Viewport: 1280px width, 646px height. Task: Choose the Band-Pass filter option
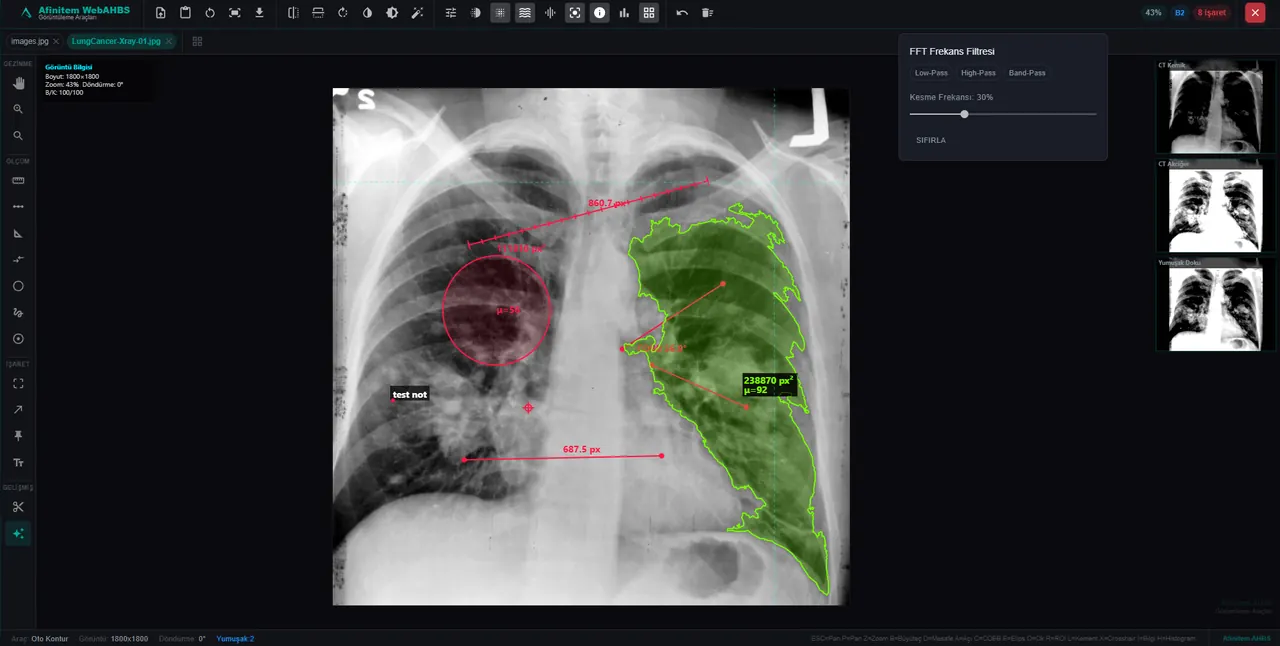[x=1027, y=73]
